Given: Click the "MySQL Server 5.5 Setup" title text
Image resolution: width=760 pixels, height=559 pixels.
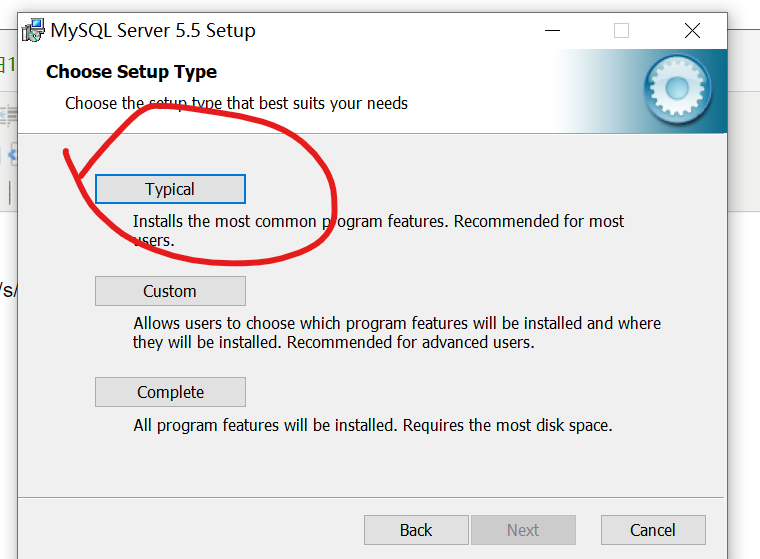Looking at the screenshot, I should point(155,31).
